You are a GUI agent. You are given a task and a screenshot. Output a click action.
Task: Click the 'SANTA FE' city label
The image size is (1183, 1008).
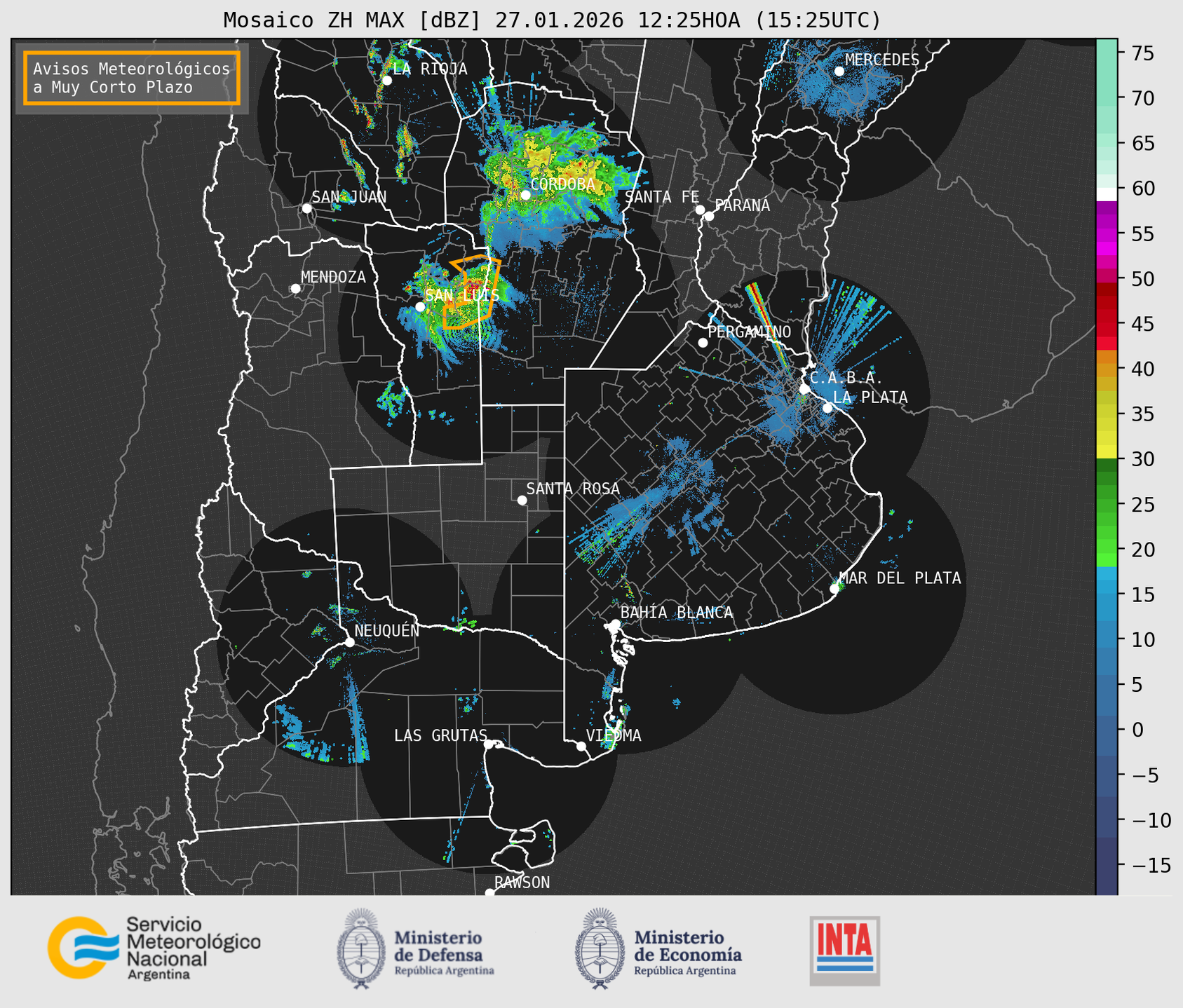662,197
